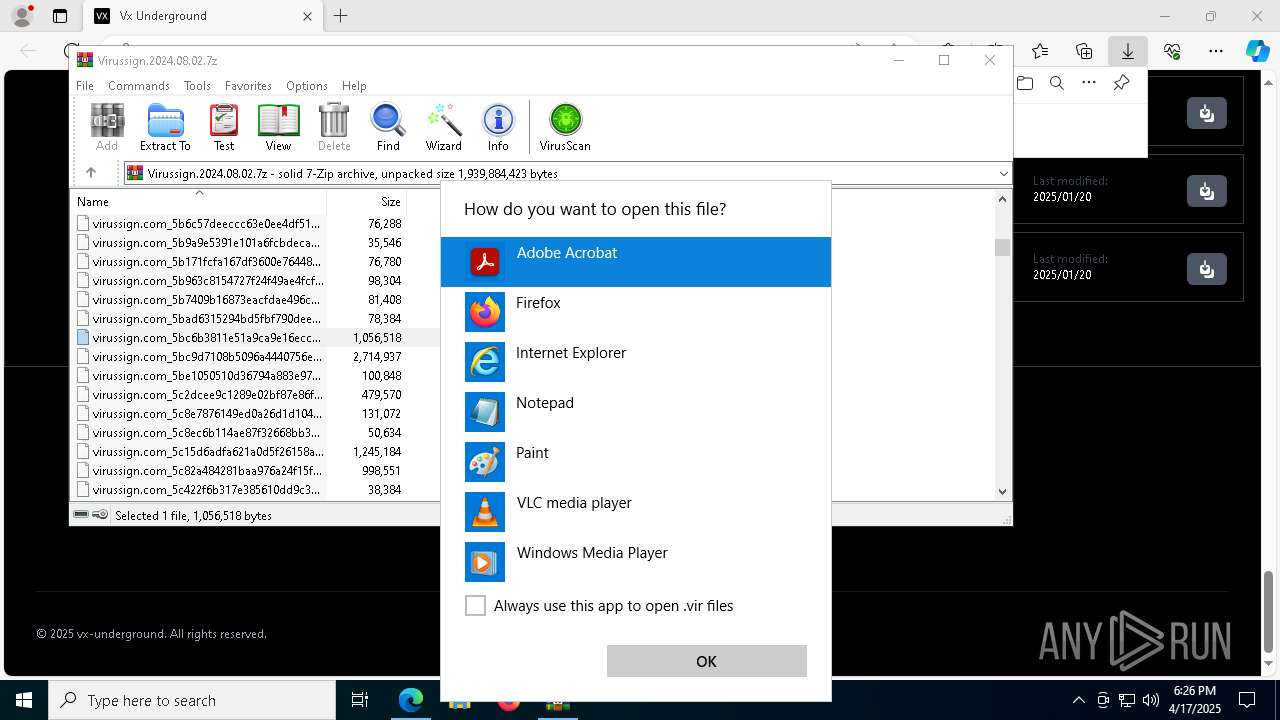This screenshot has width=1280, height=720.
Task: Open a new Edge tab
Action: coord(340,16)
